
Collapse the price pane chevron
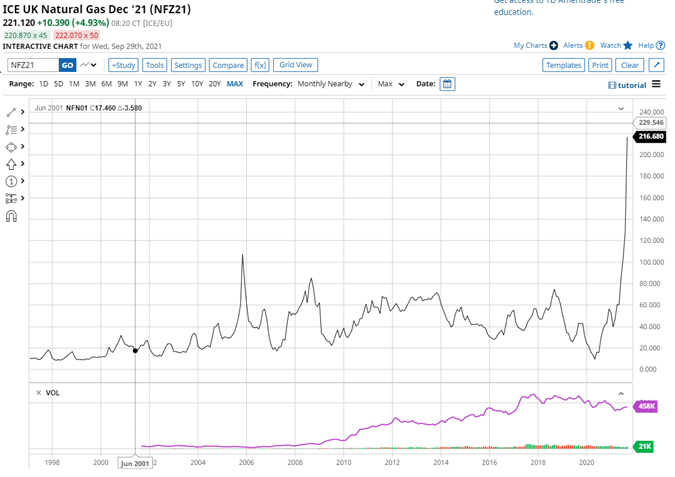point(621,108)
